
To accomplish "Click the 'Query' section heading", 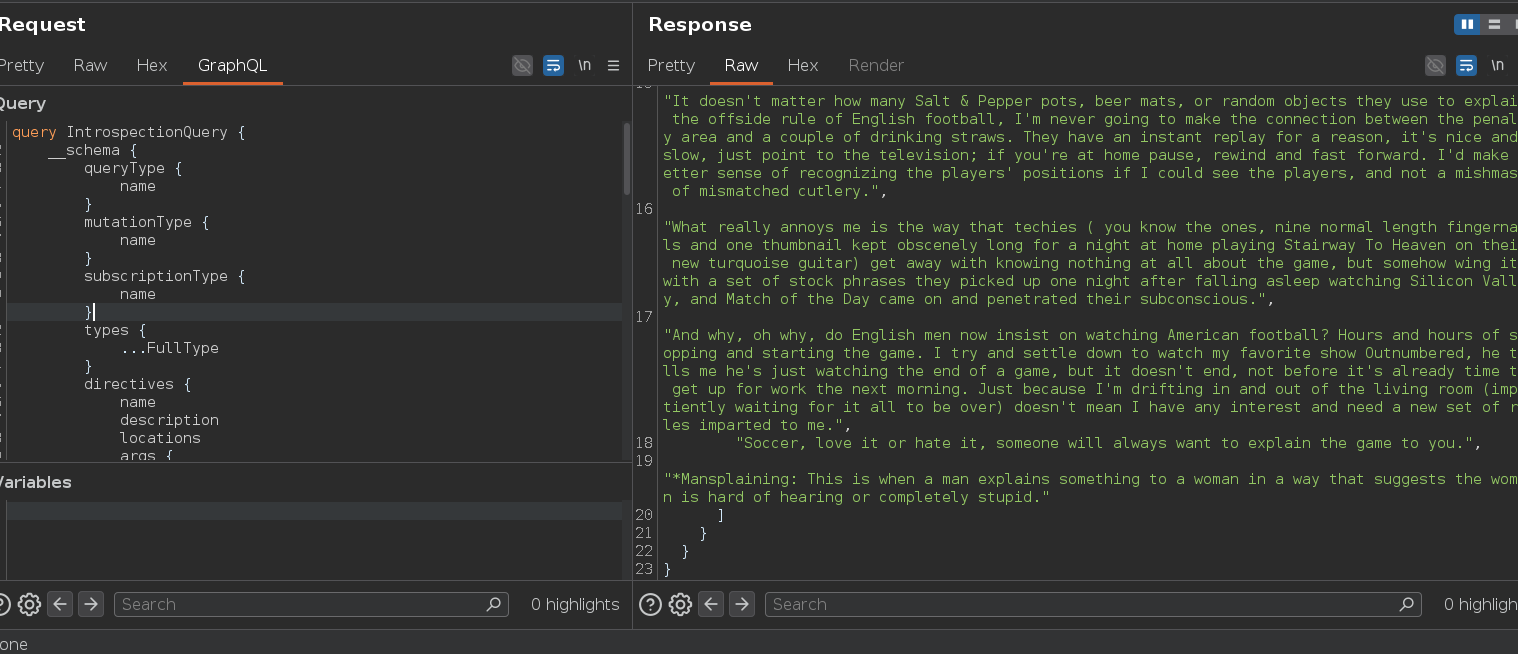I will [x=22, y=103].
